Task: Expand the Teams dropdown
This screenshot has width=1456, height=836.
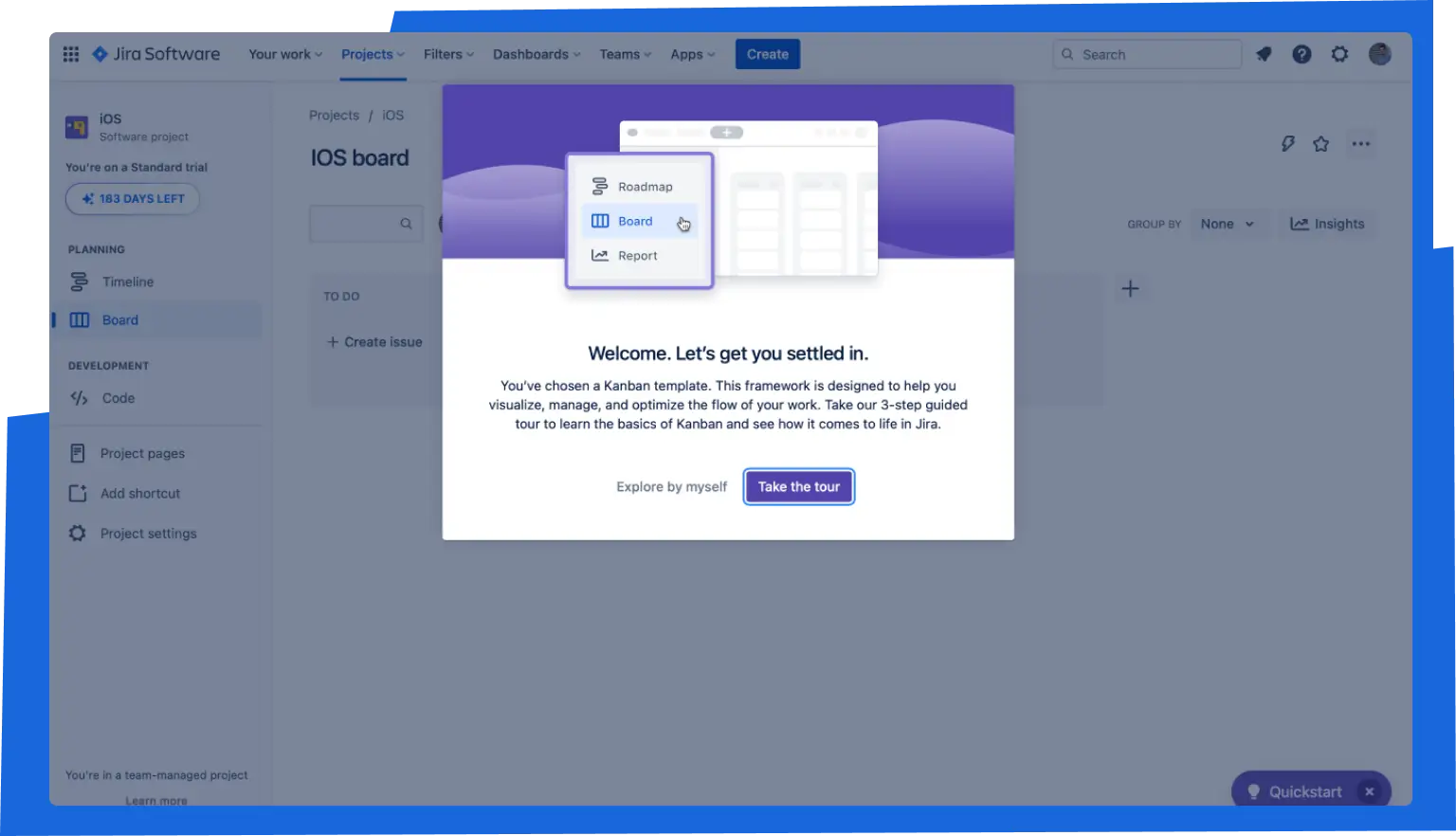Action: coord(626,54)
